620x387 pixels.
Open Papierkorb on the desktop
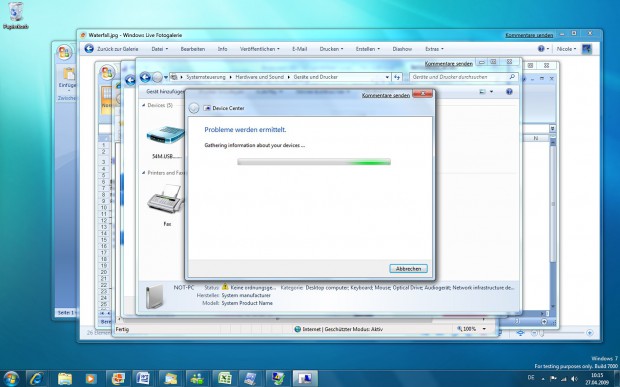click(15, 16)
